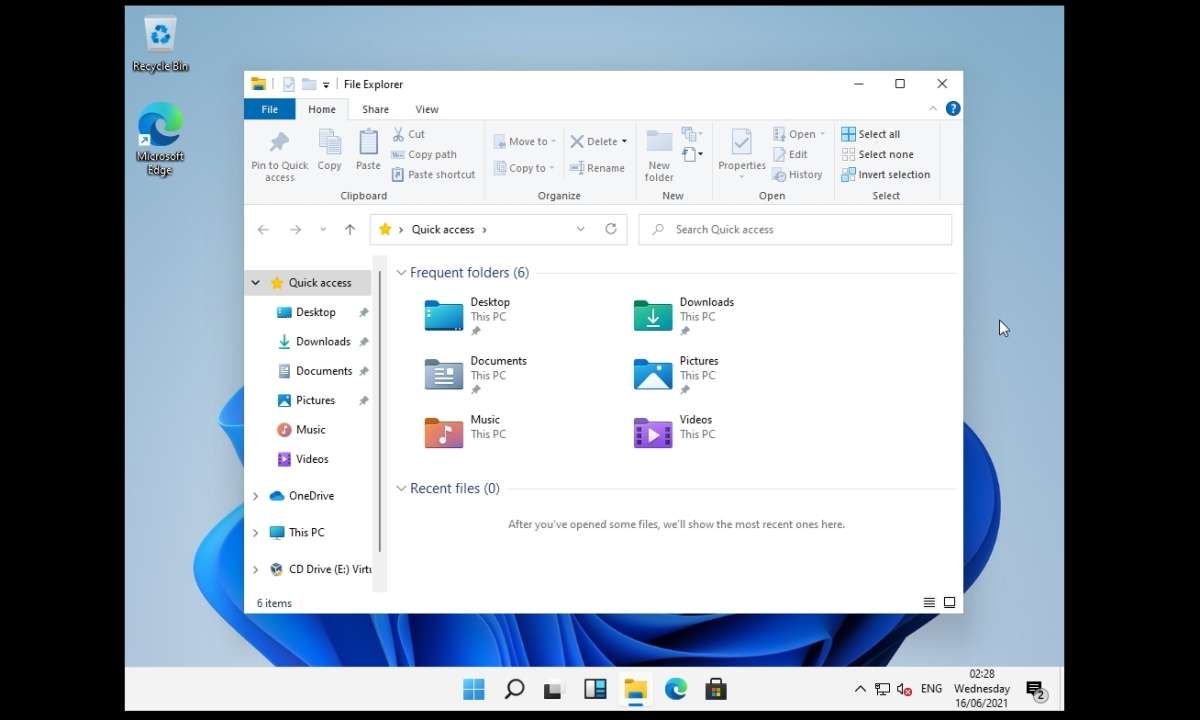
Task: Select Music folder in Frequent folders
Action: coord(465,432)
